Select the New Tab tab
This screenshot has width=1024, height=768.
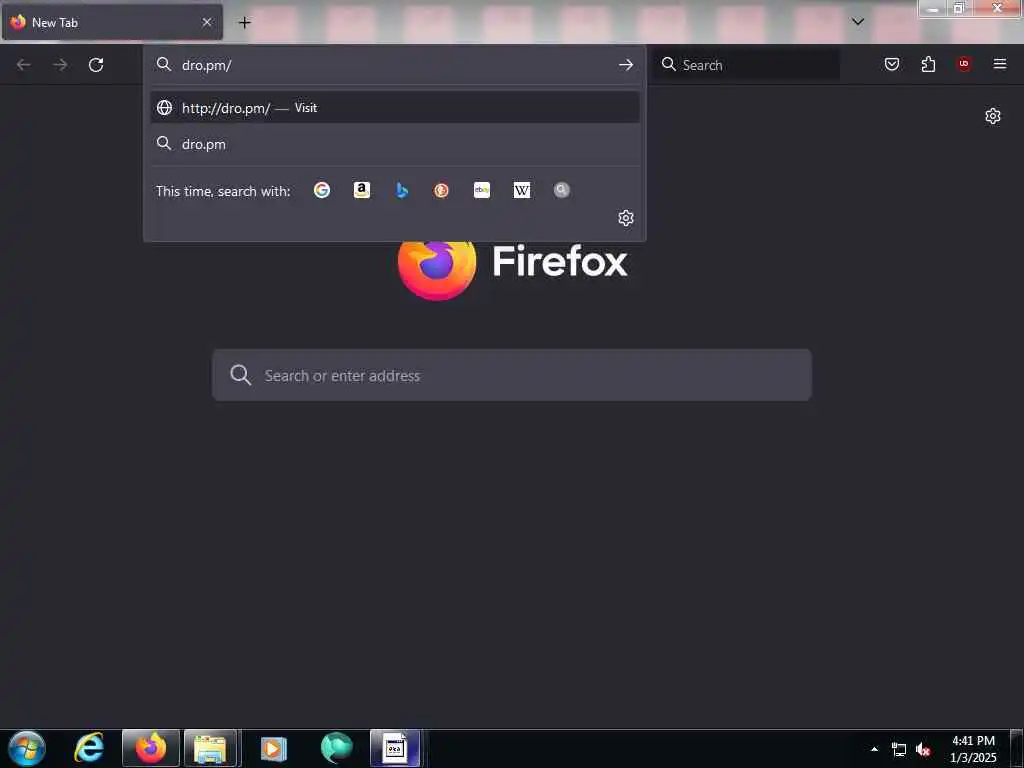[x=112, y=22]
